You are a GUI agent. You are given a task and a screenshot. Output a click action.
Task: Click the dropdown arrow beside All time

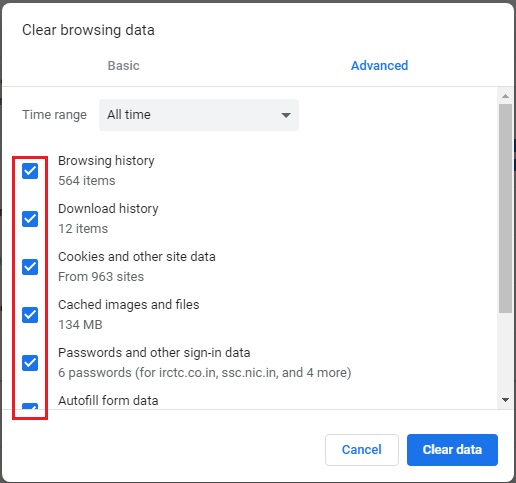click(286, 115)
